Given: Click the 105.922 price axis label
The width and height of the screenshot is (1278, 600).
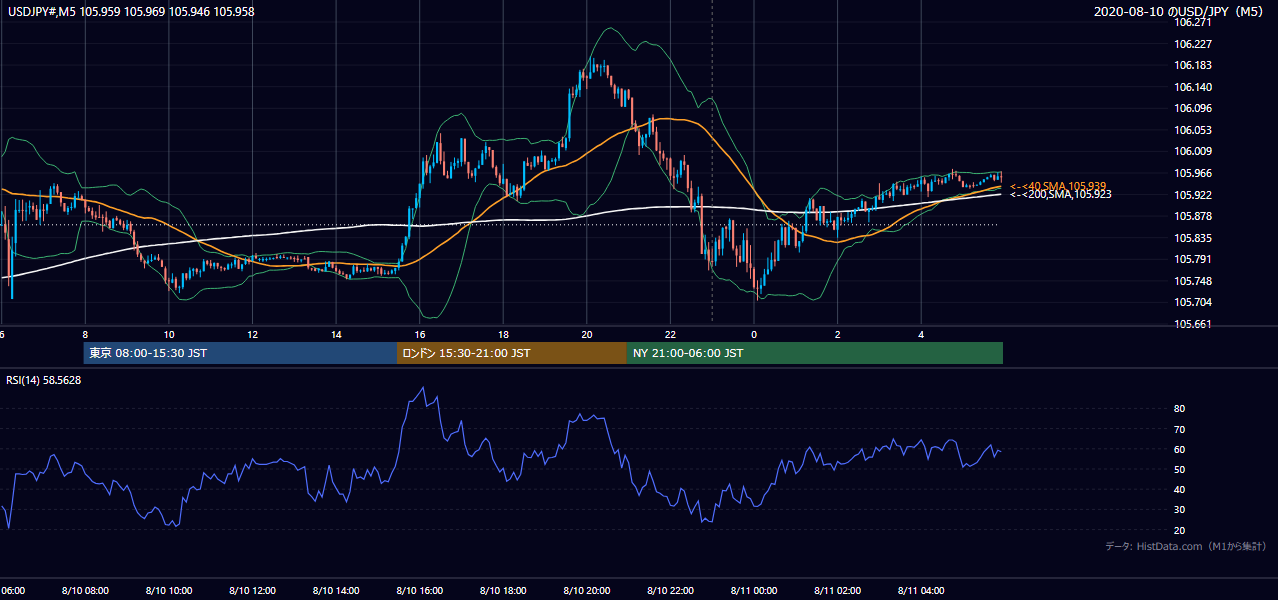Looking at the screenshot, I should pyautogui.click(x=1193, y=195).
